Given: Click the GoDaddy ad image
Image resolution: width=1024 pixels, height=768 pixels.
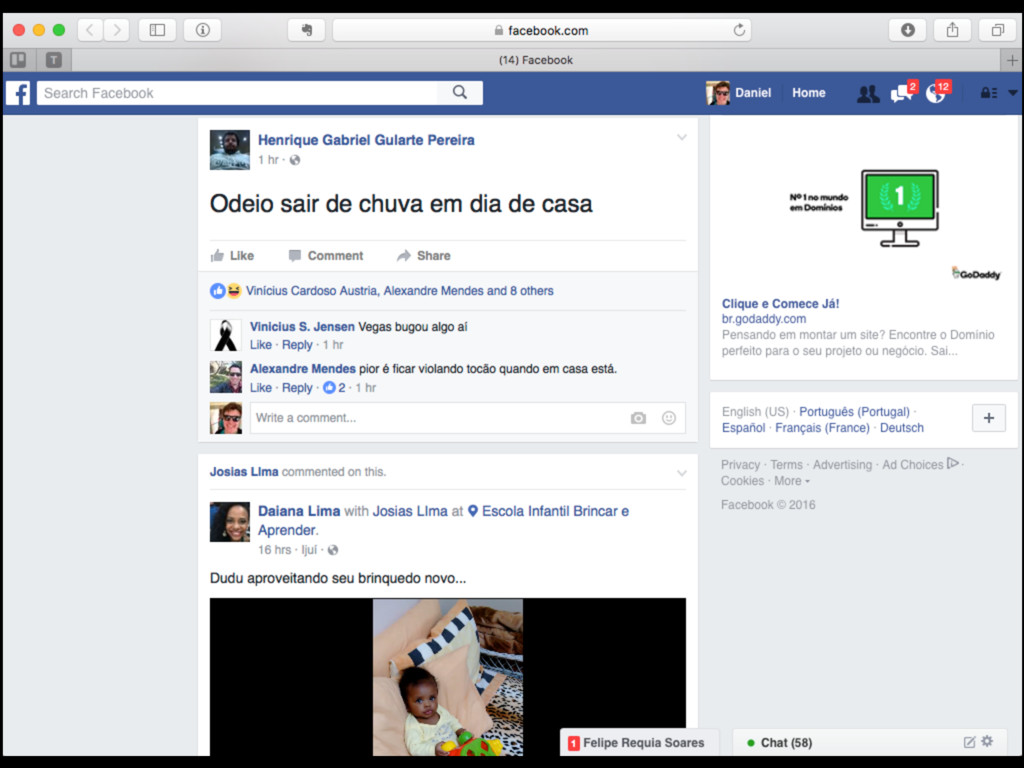Looking at the screenshot, I should 864,207.
